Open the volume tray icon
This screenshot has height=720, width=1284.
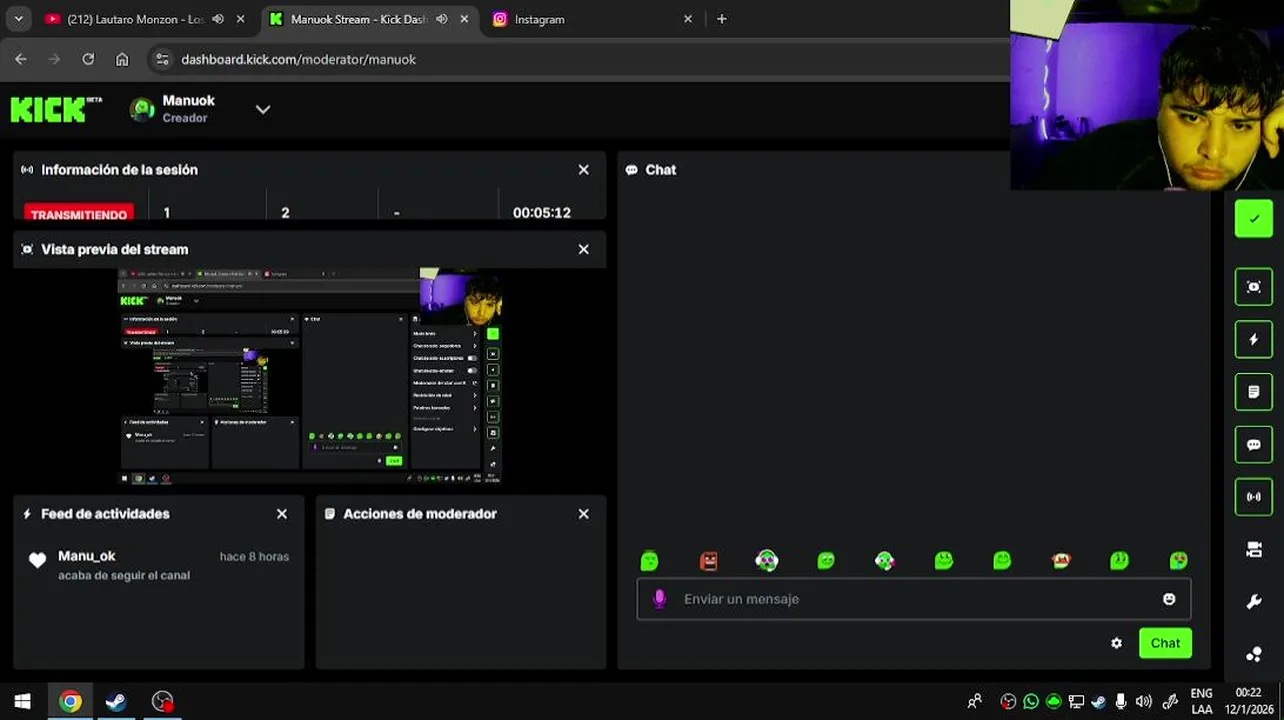point(1144,701)
